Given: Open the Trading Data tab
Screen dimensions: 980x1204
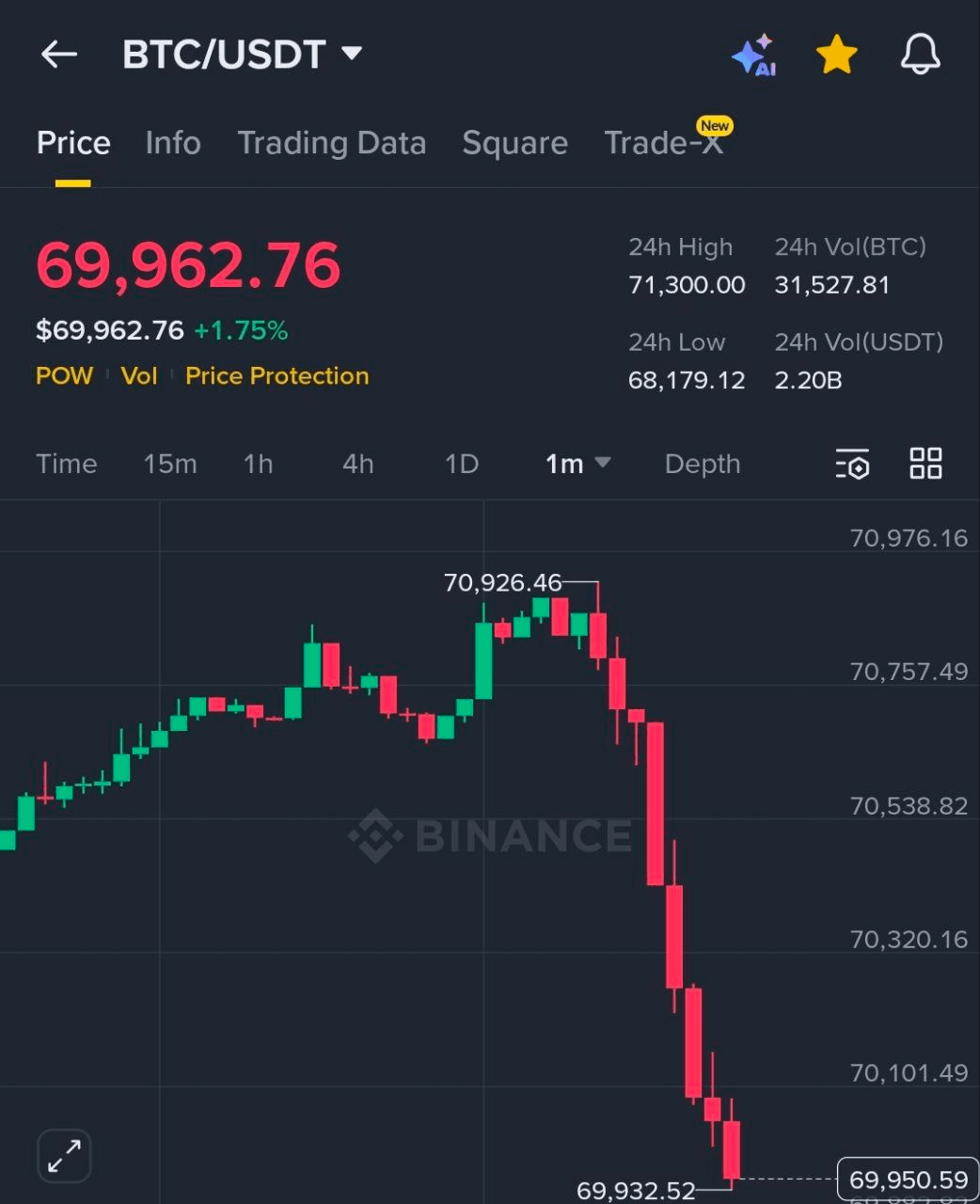Looking at the screenshot, I should [331, 143].
